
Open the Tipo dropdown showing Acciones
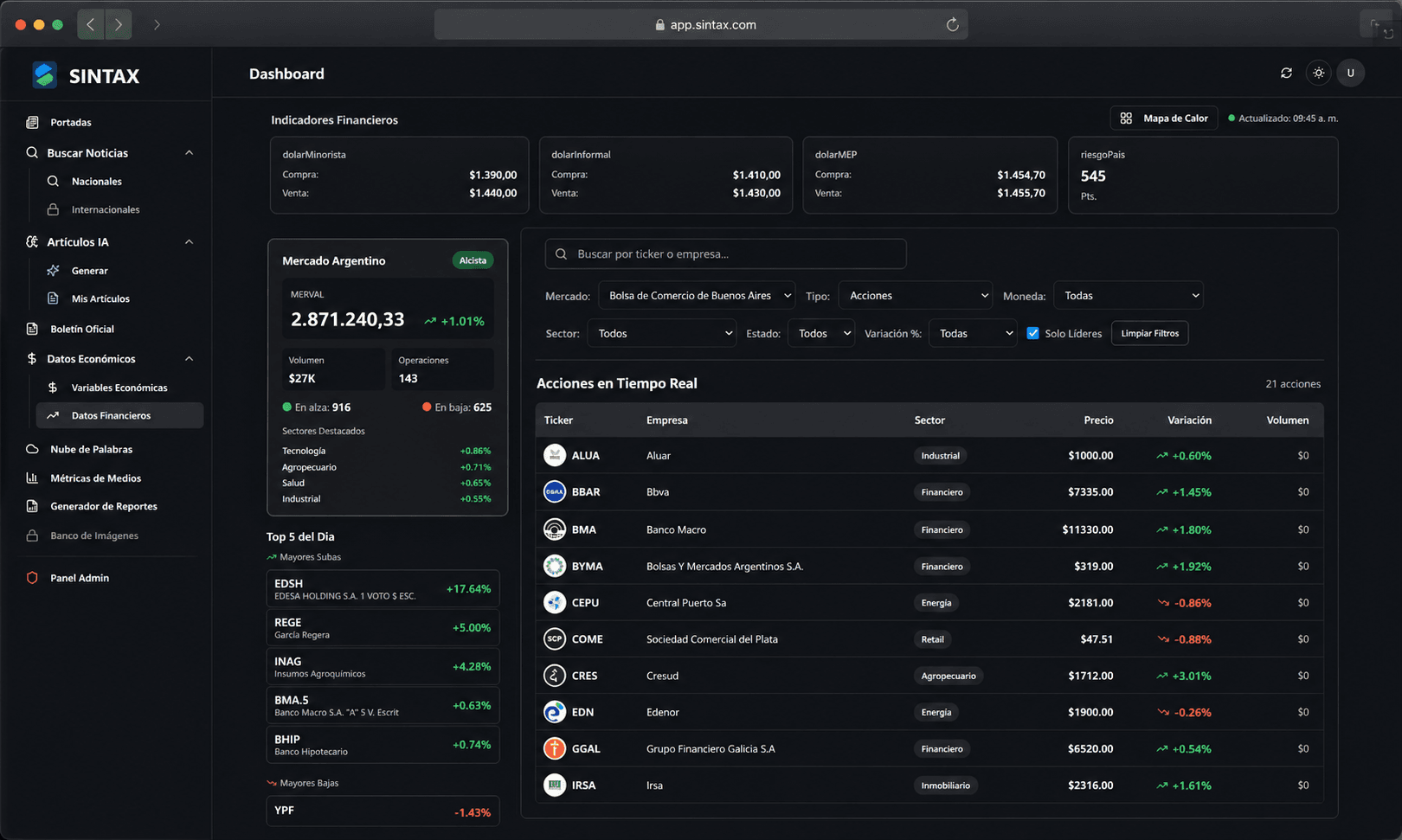click(916, 296)
